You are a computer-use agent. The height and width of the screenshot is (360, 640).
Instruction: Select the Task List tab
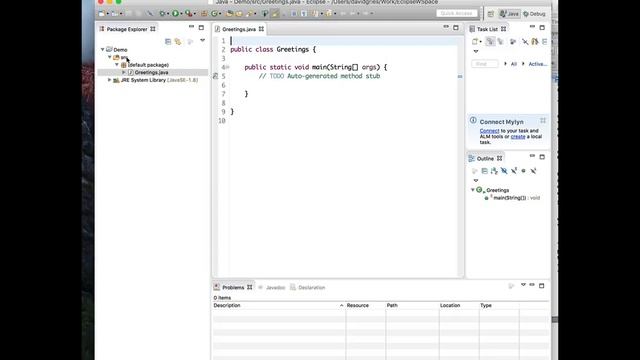pos(487,29)
